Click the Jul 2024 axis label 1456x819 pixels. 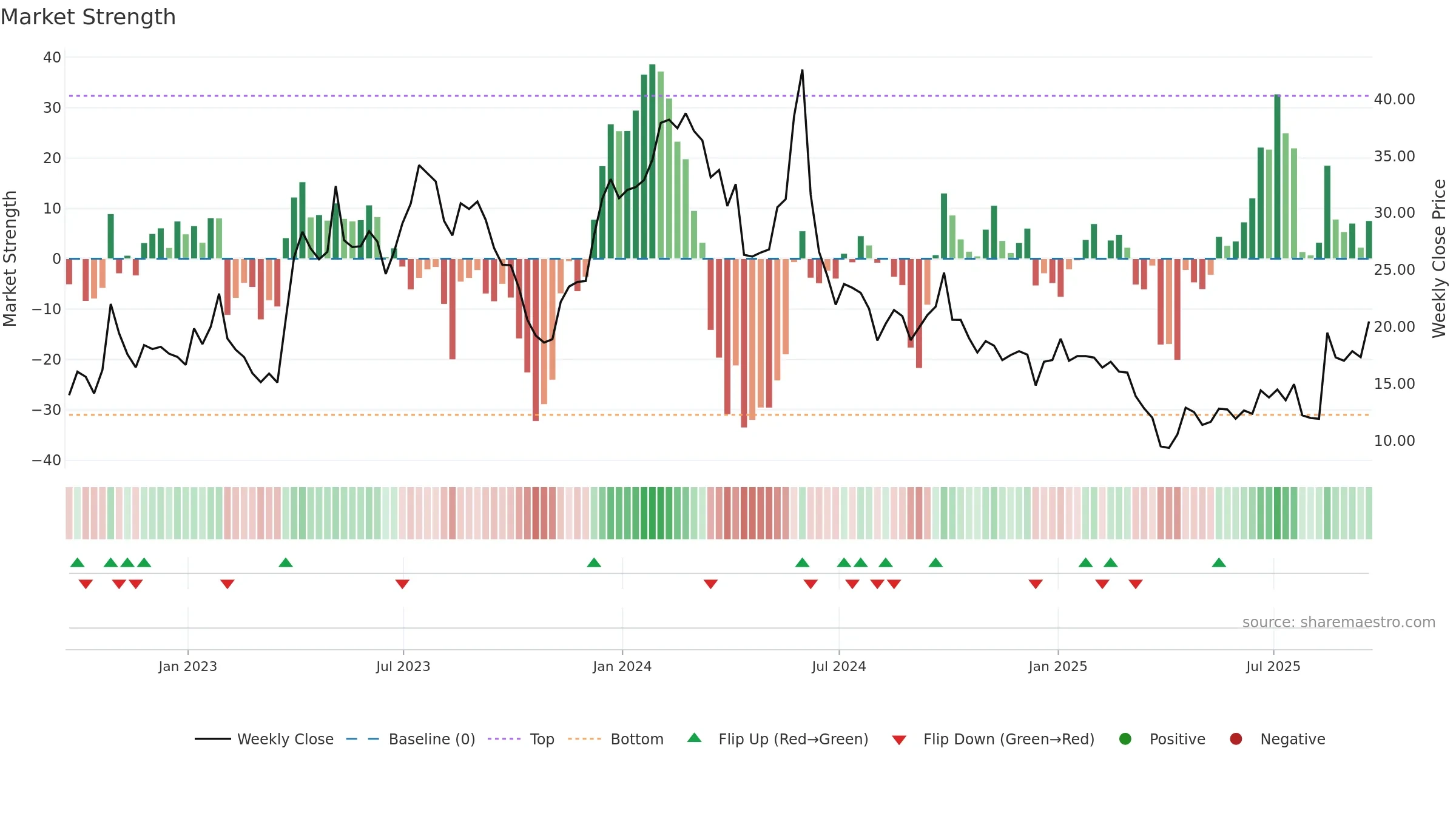coord(839,667)
